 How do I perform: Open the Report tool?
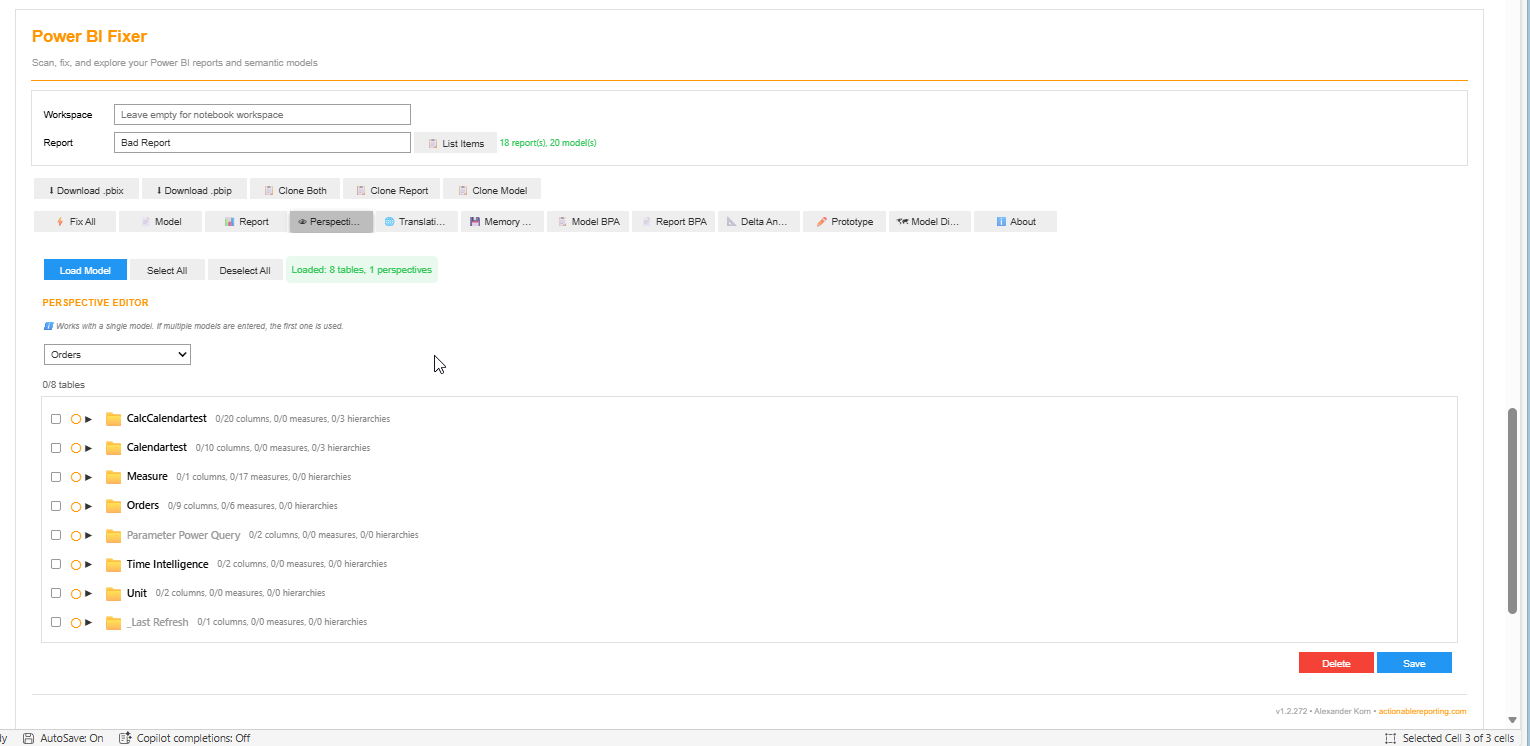(x=245, y=221)
